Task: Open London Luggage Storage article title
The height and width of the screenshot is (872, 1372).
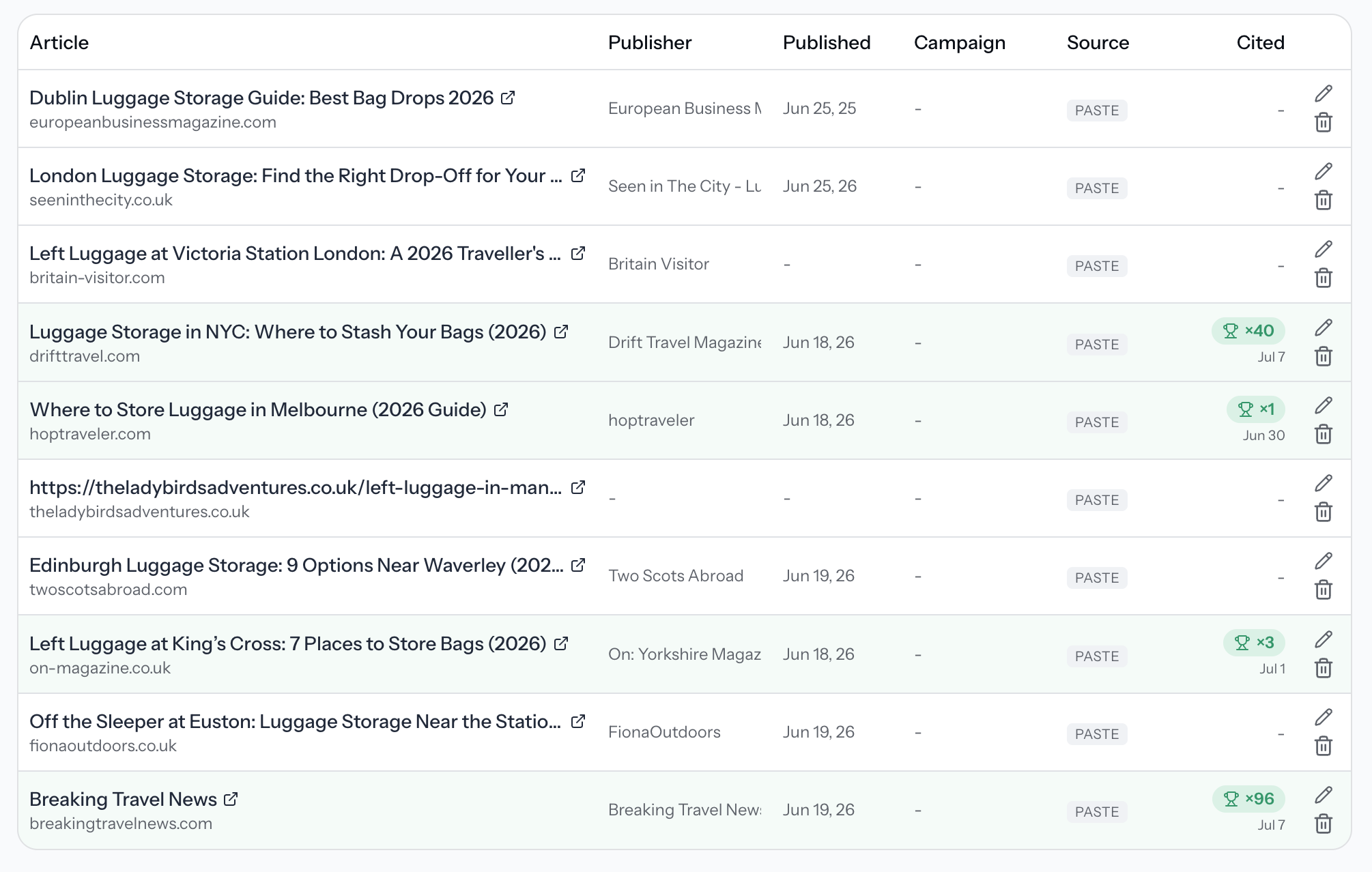Action: pyautogui.click(x=296, y=175)
